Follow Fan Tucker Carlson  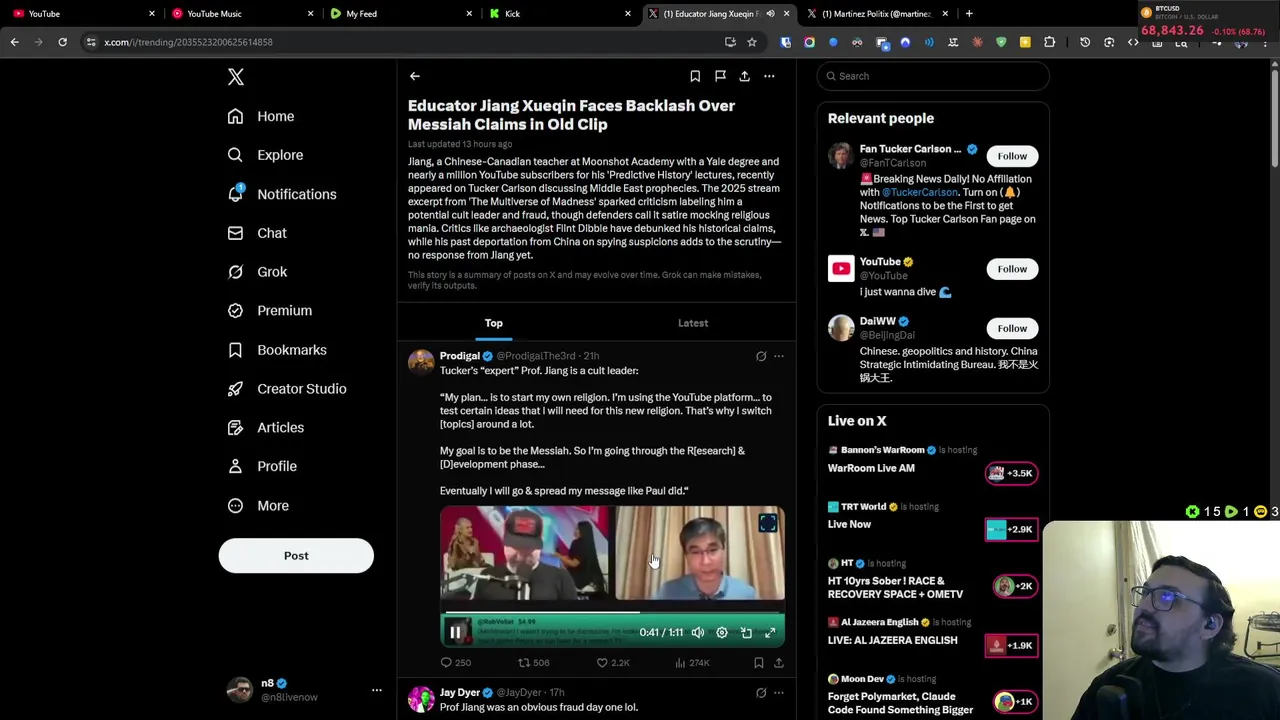[x=1012, y=156]
